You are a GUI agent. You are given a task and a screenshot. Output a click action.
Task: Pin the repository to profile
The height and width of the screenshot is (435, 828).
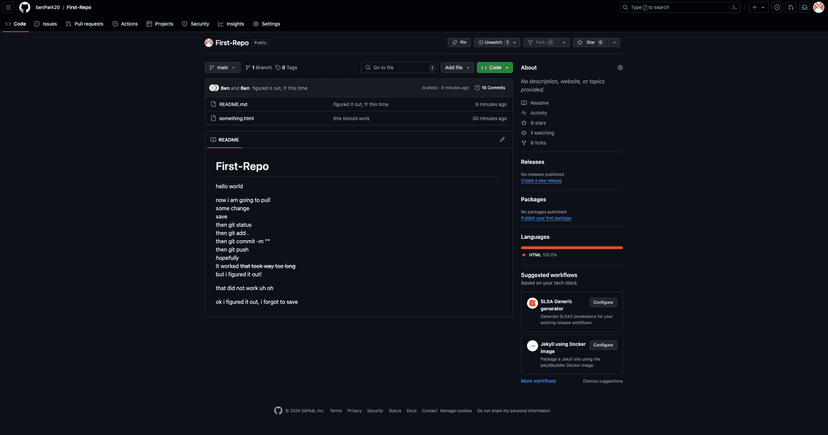pyautogui.click(x=459, y=43)
